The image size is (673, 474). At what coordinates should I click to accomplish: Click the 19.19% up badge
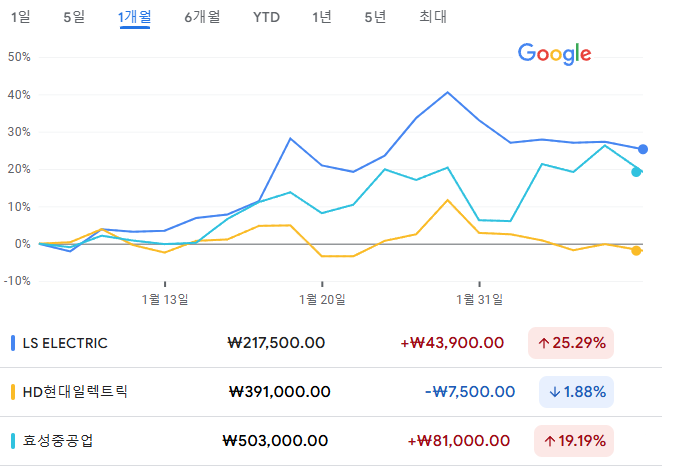point(574,441)
